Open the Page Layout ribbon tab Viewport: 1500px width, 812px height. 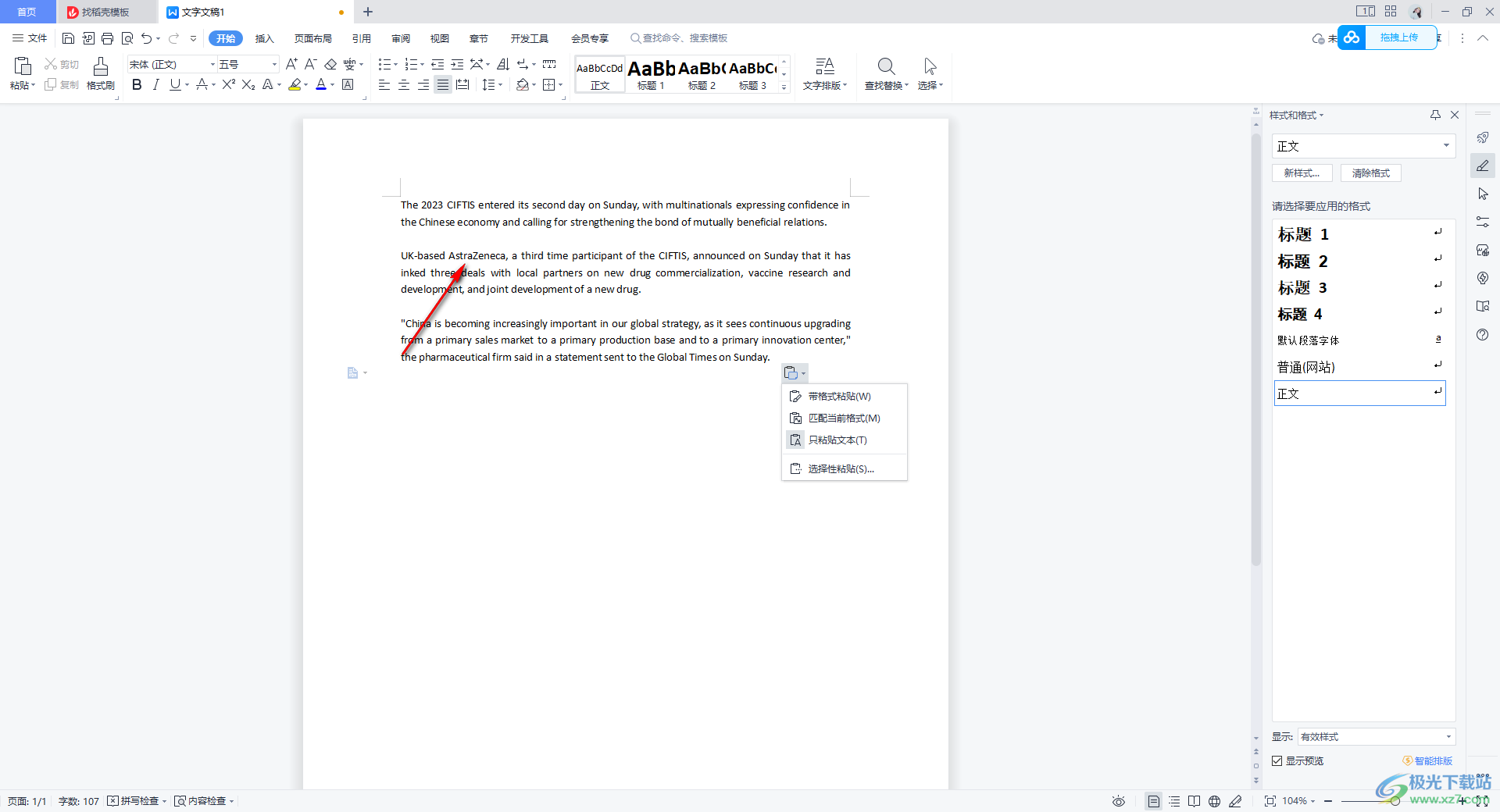point(313,38)
